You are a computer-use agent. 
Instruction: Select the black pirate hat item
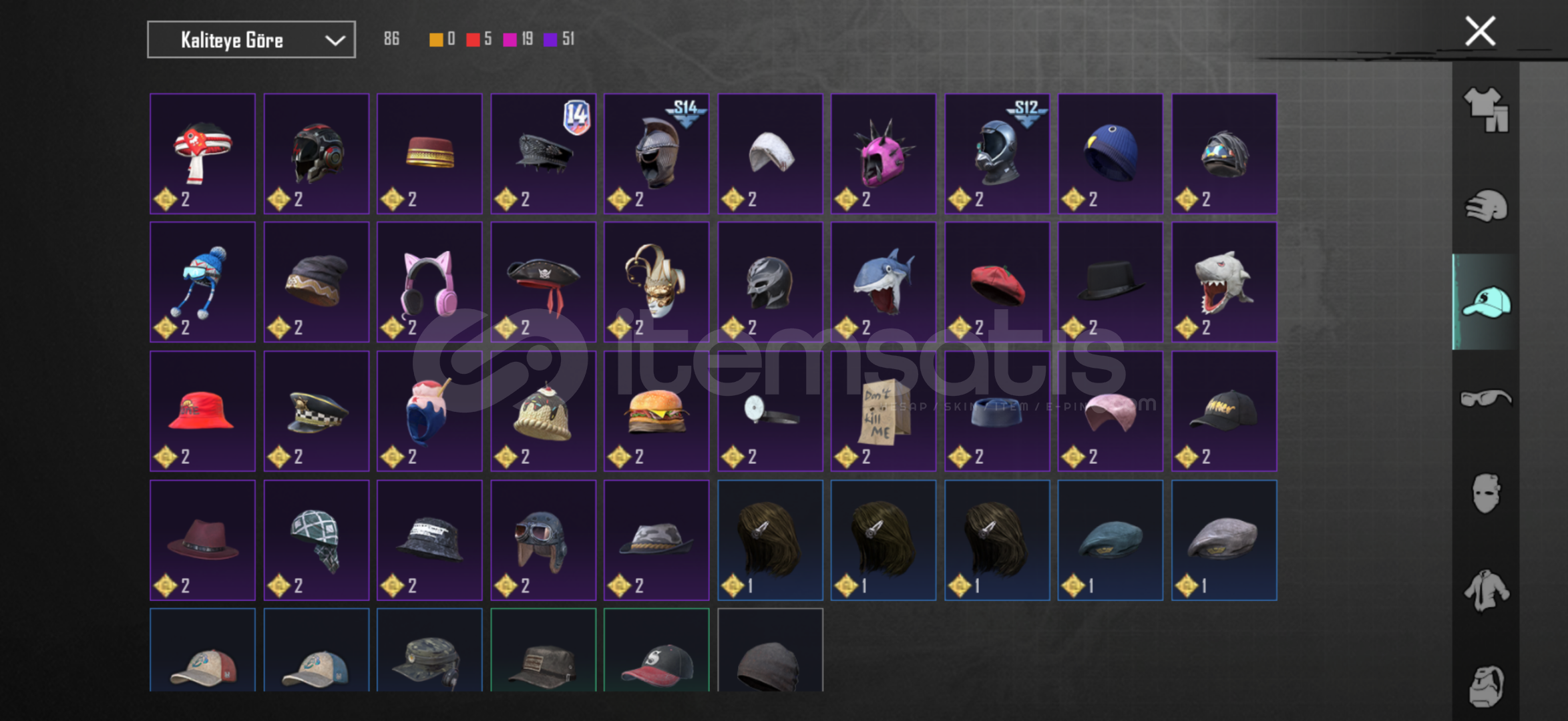(543, 282)
